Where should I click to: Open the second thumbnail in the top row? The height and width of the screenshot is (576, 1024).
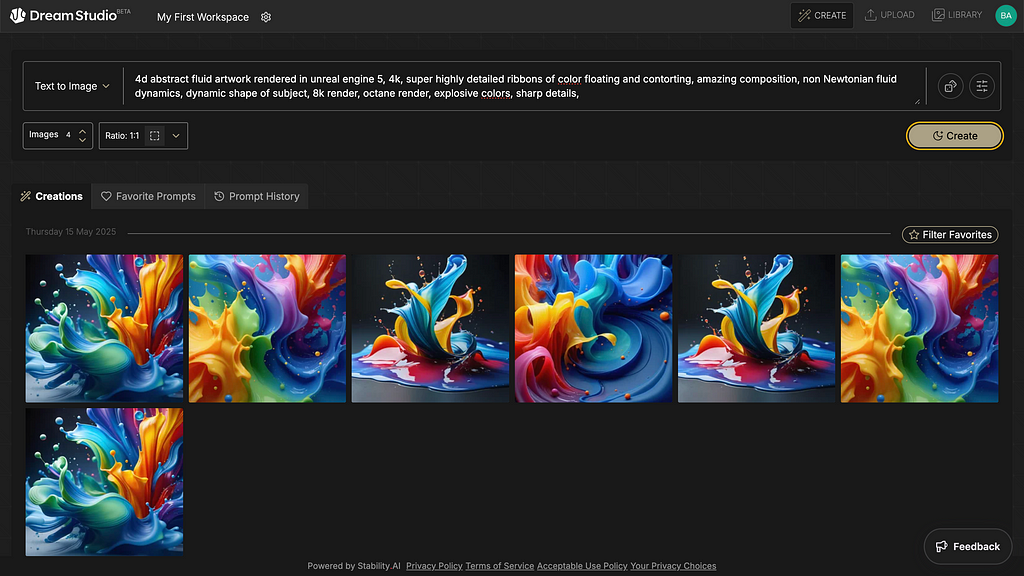coord(267,328)
